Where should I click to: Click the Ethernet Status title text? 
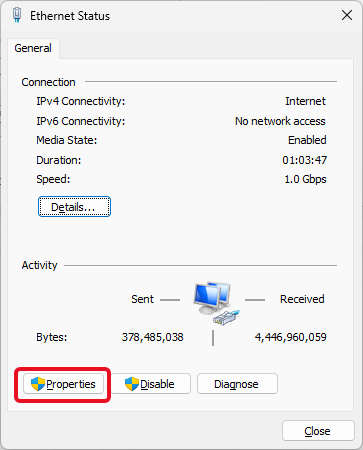click(70, 16)
